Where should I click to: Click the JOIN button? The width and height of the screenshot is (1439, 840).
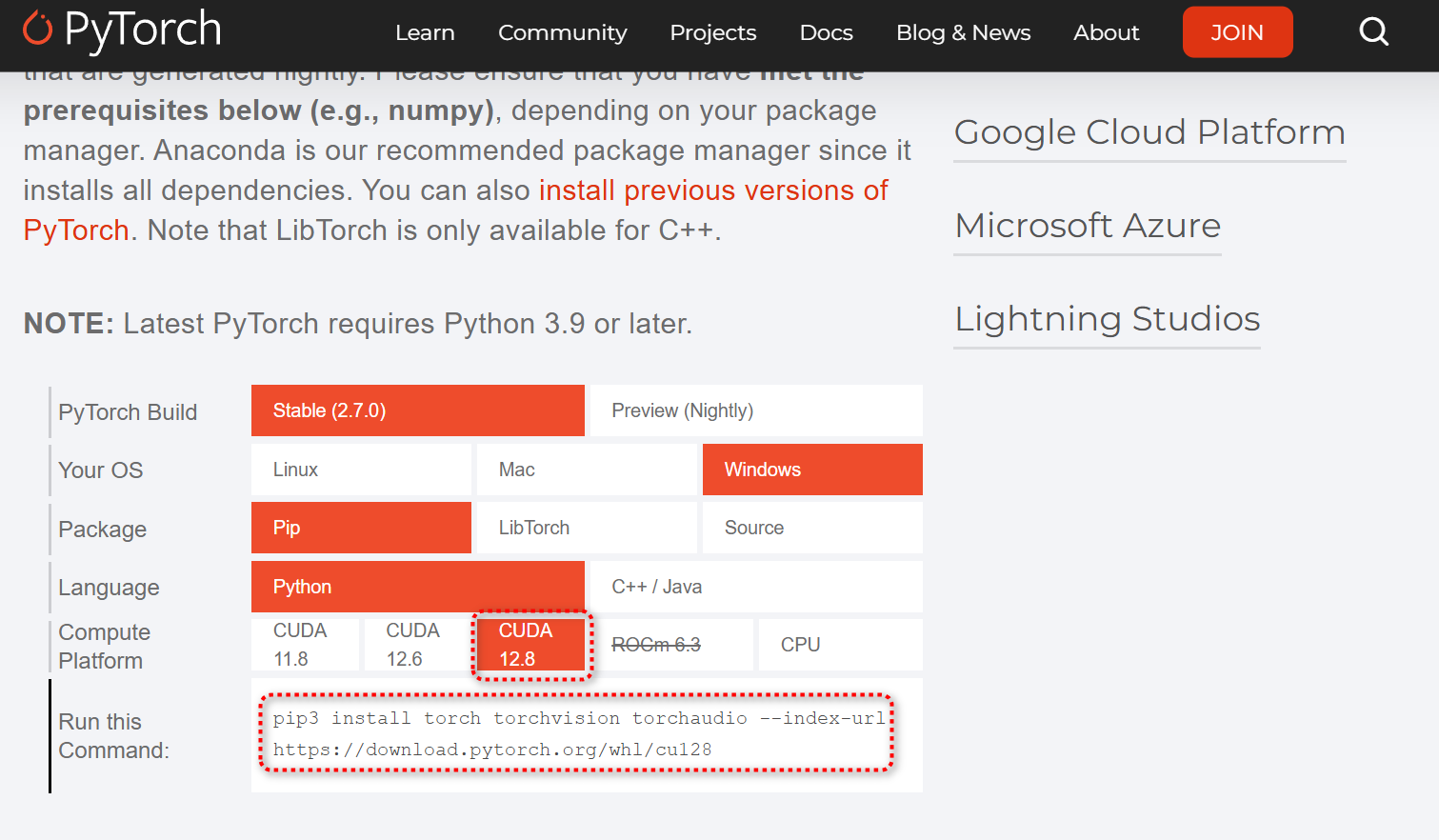pyautogui.click(x=1237, y=32)
